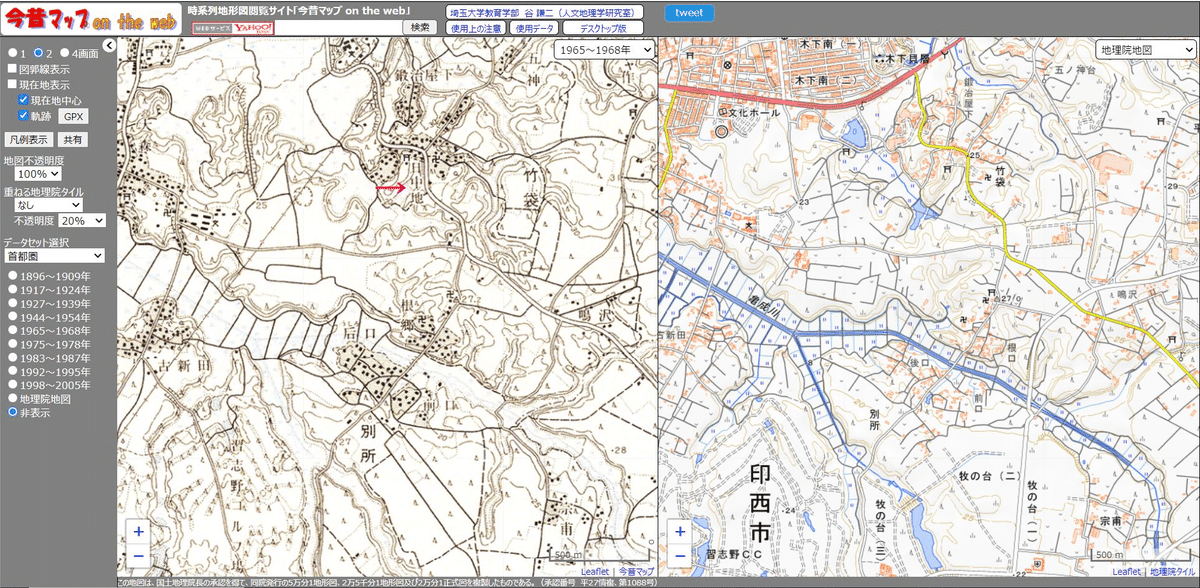Click the 凡例表示 button
1200x588 pixels.
pyautogui.click(x=28, y=140)
